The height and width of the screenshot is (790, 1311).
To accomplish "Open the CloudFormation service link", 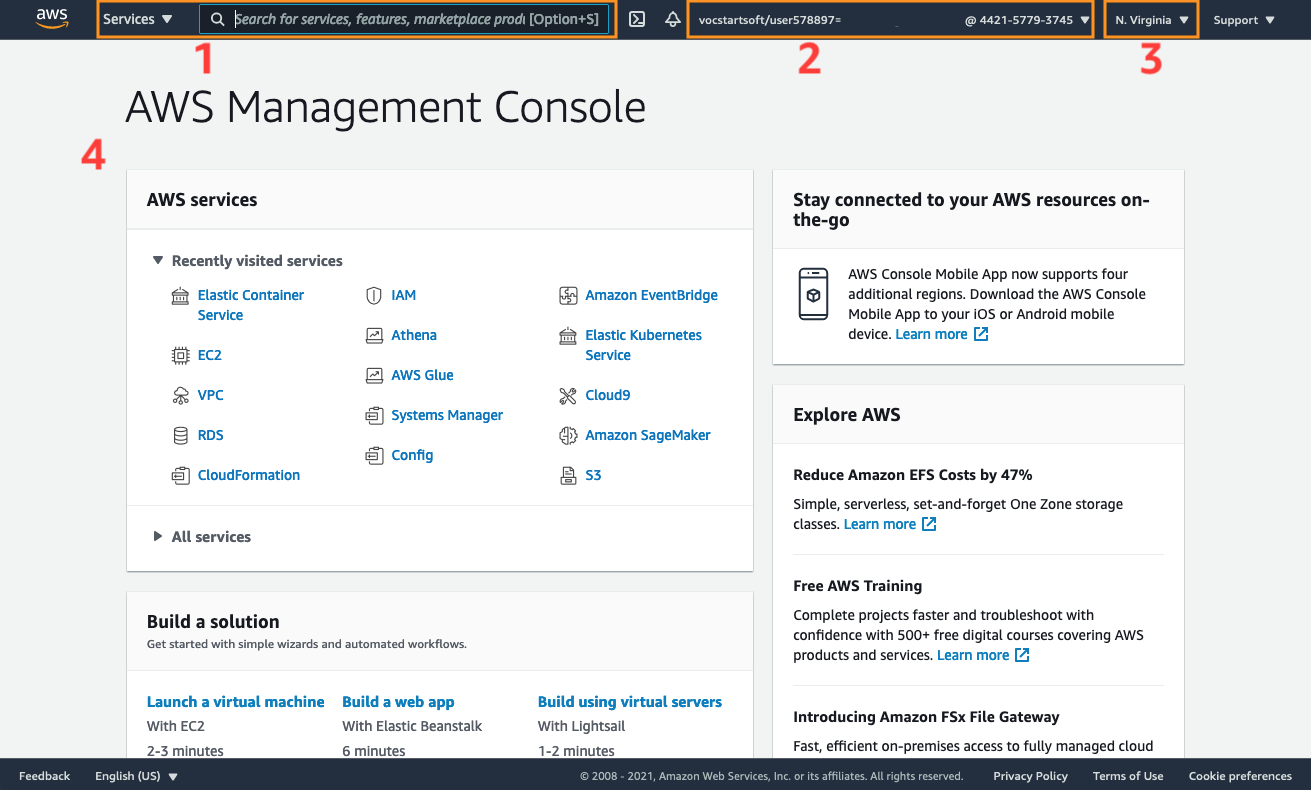I will click(249, 475).
